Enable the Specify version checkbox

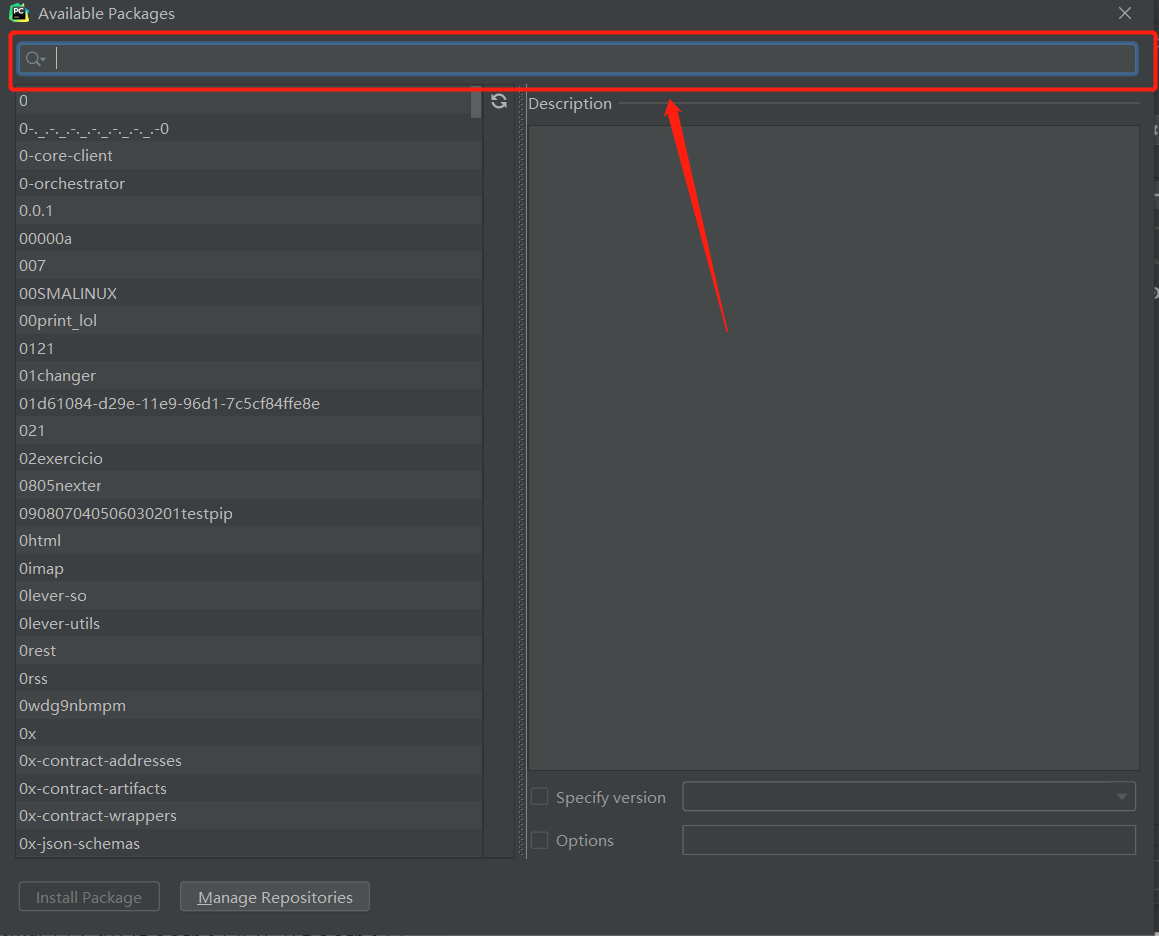coord(540,796)
